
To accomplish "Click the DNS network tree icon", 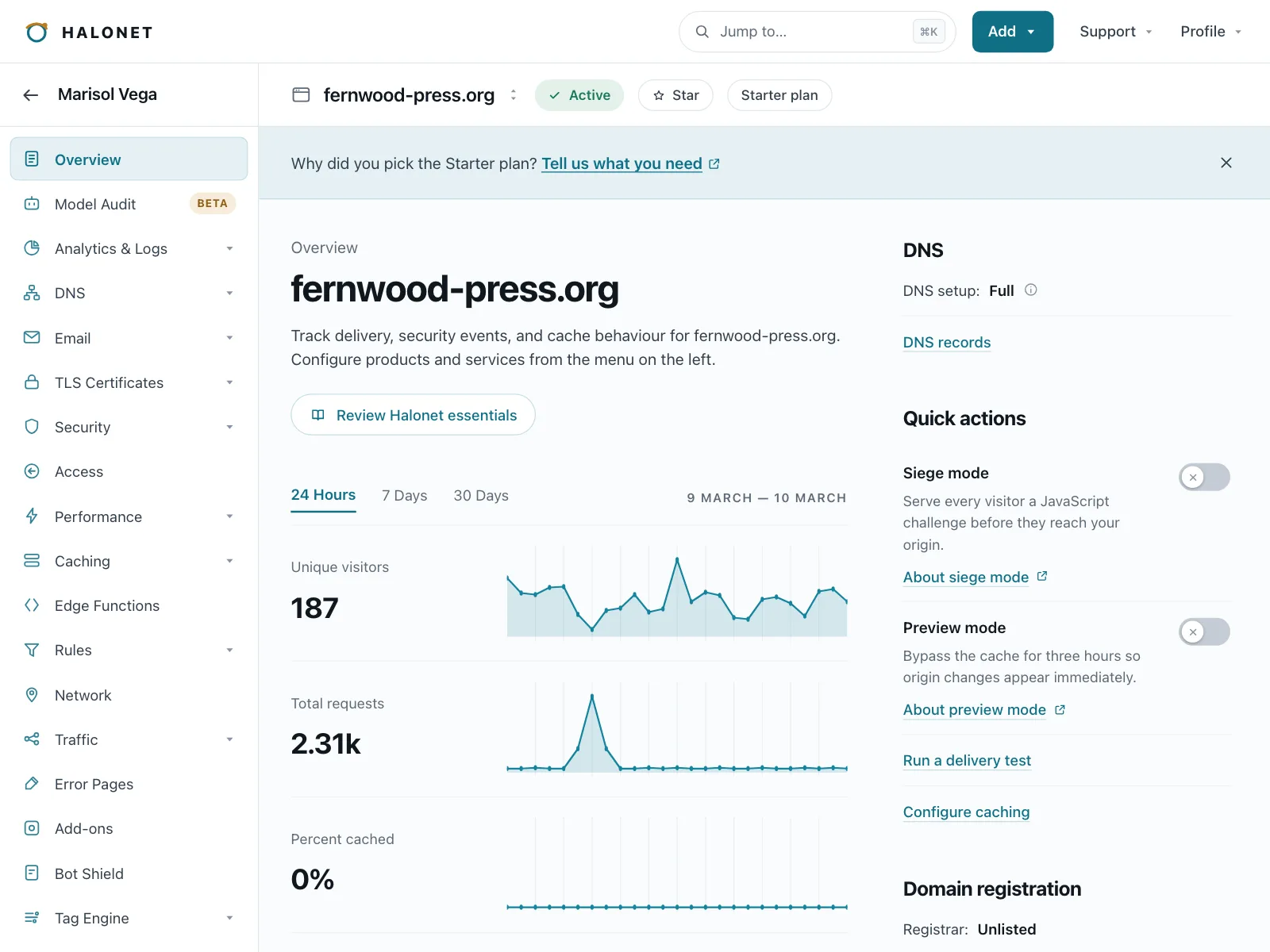I will pyautogui.click(x=32, y=293).
